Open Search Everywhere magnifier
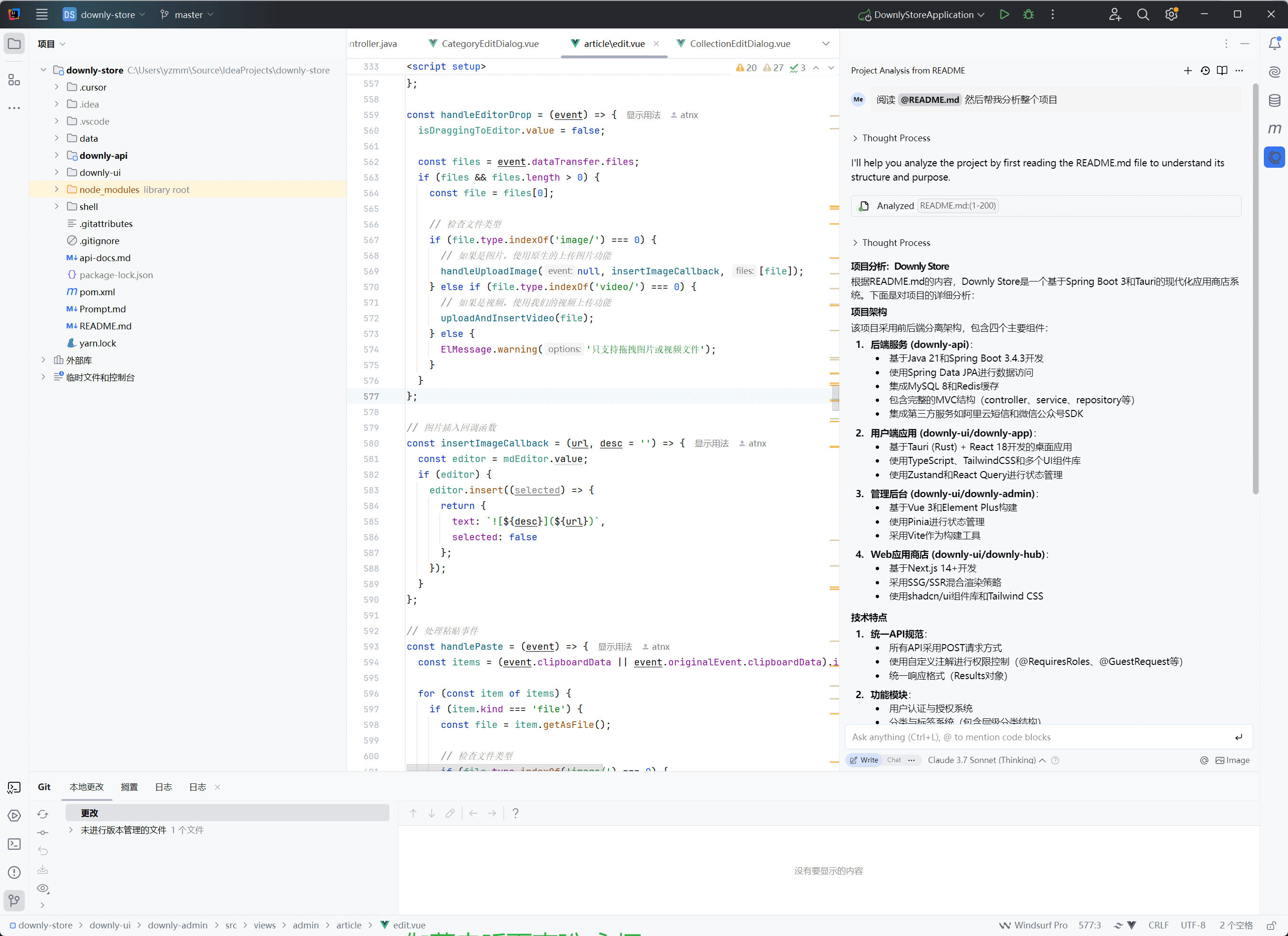Viewport: 1288px width, 936px height. point(1143,14)
